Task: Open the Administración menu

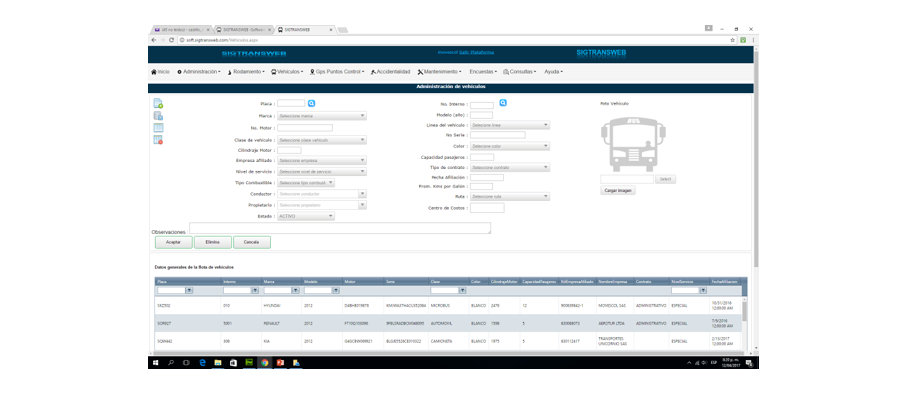Action: click(199, 72)
